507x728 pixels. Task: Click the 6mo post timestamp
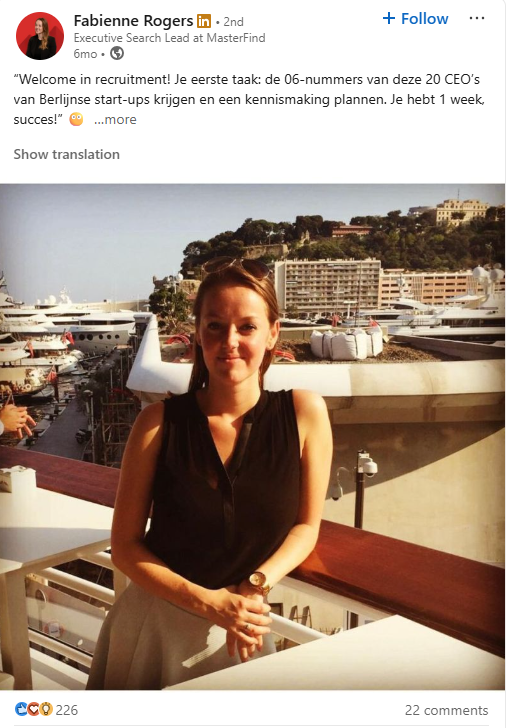(85, 54)
